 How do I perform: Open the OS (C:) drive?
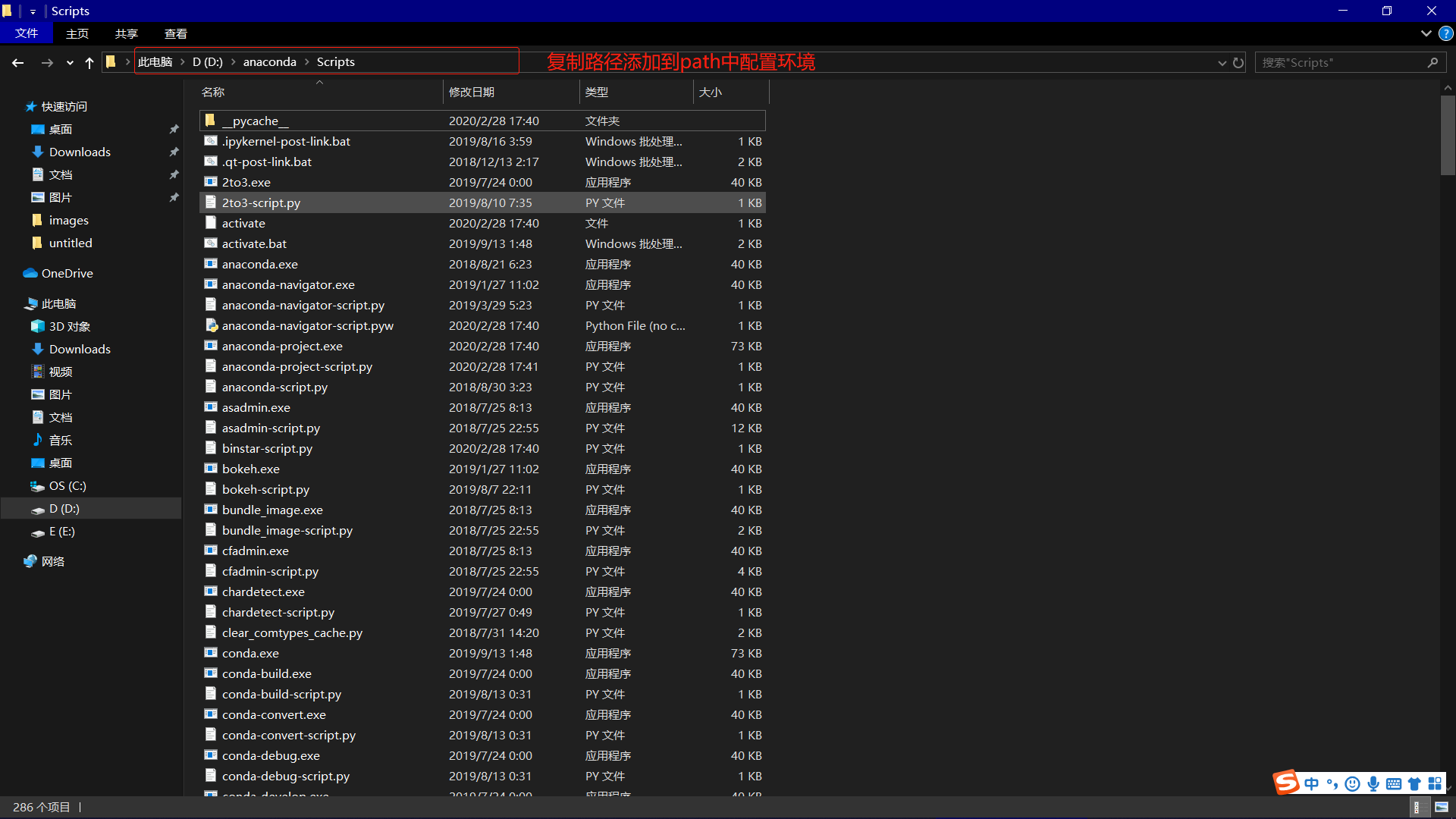67,486
